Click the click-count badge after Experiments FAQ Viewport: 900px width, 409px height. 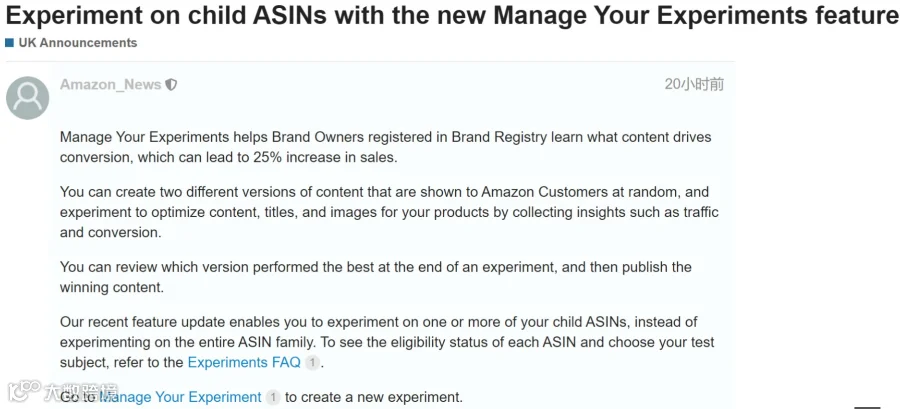312,363
